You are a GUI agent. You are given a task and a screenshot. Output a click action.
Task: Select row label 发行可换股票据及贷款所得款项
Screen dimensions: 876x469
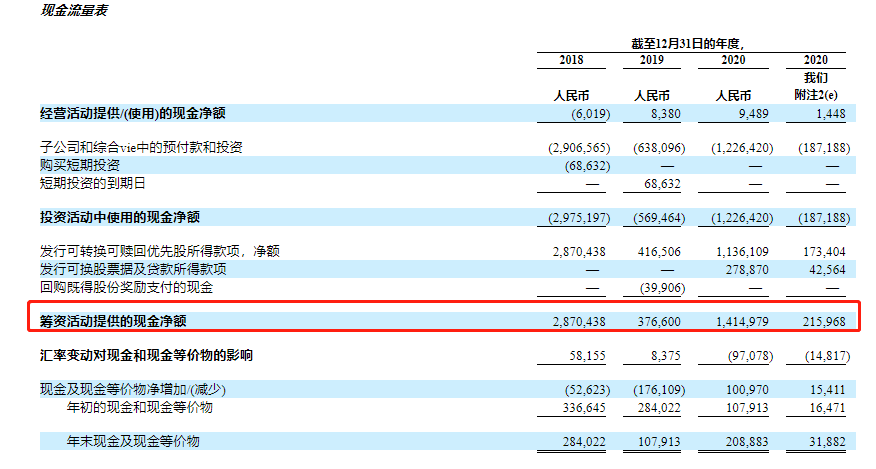133,269
